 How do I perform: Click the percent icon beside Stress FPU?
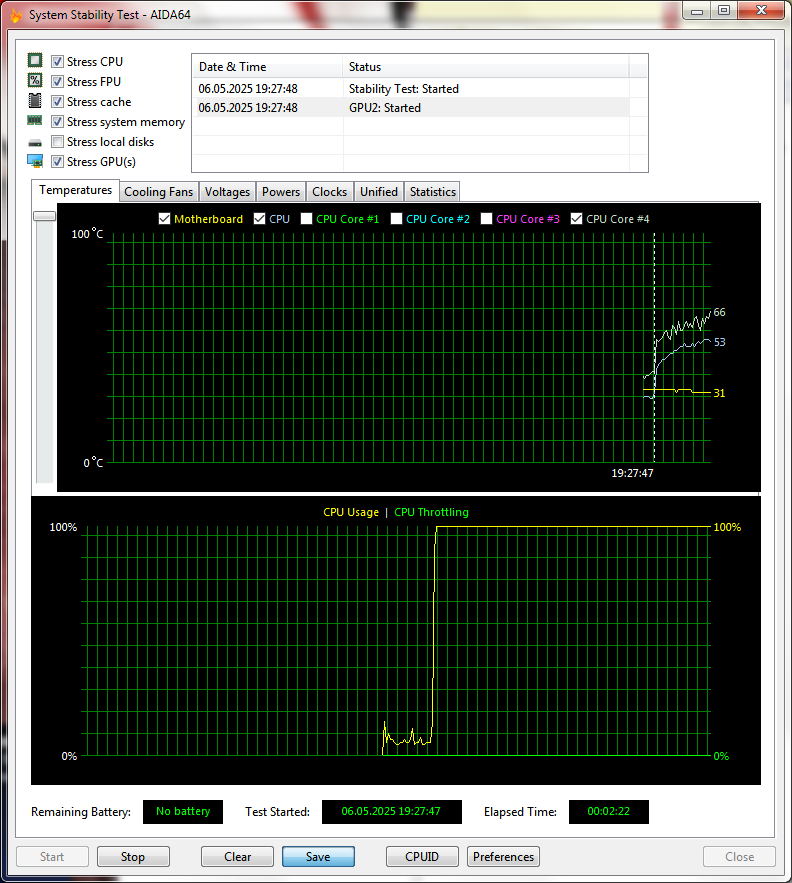tap(35, 81)
